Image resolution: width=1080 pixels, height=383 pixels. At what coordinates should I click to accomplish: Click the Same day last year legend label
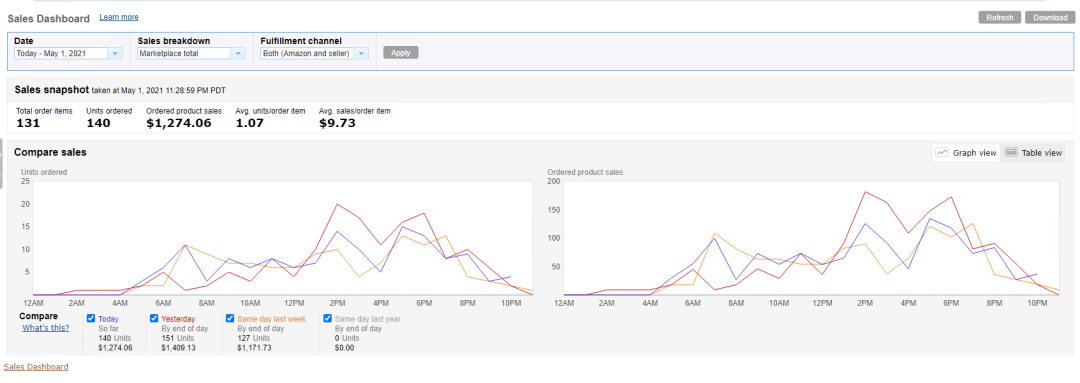pyautogui.click(x=367, y=319)
